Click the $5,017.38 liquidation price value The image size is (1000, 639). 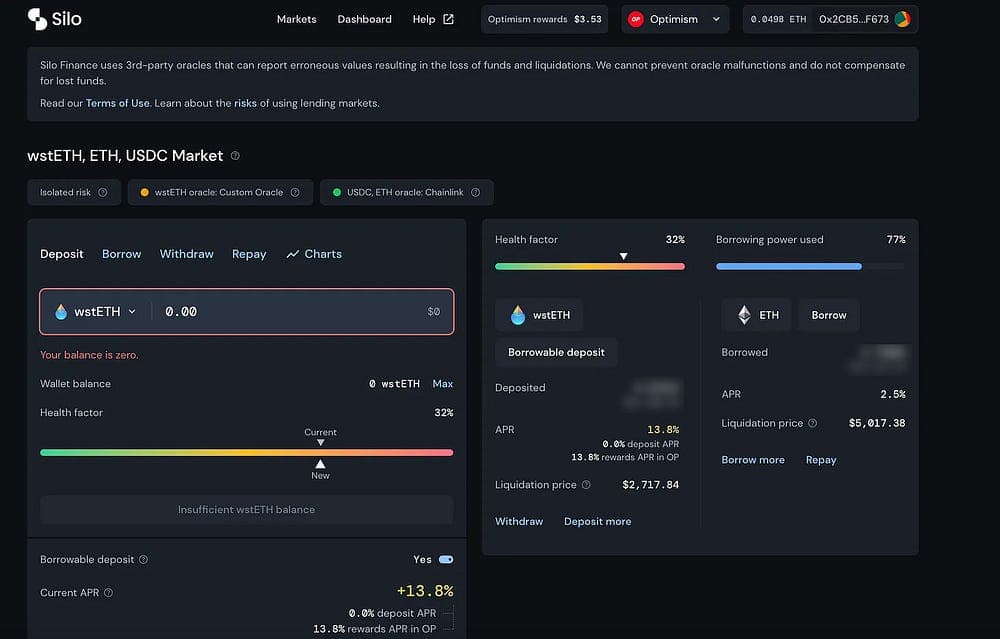[877, 423]
